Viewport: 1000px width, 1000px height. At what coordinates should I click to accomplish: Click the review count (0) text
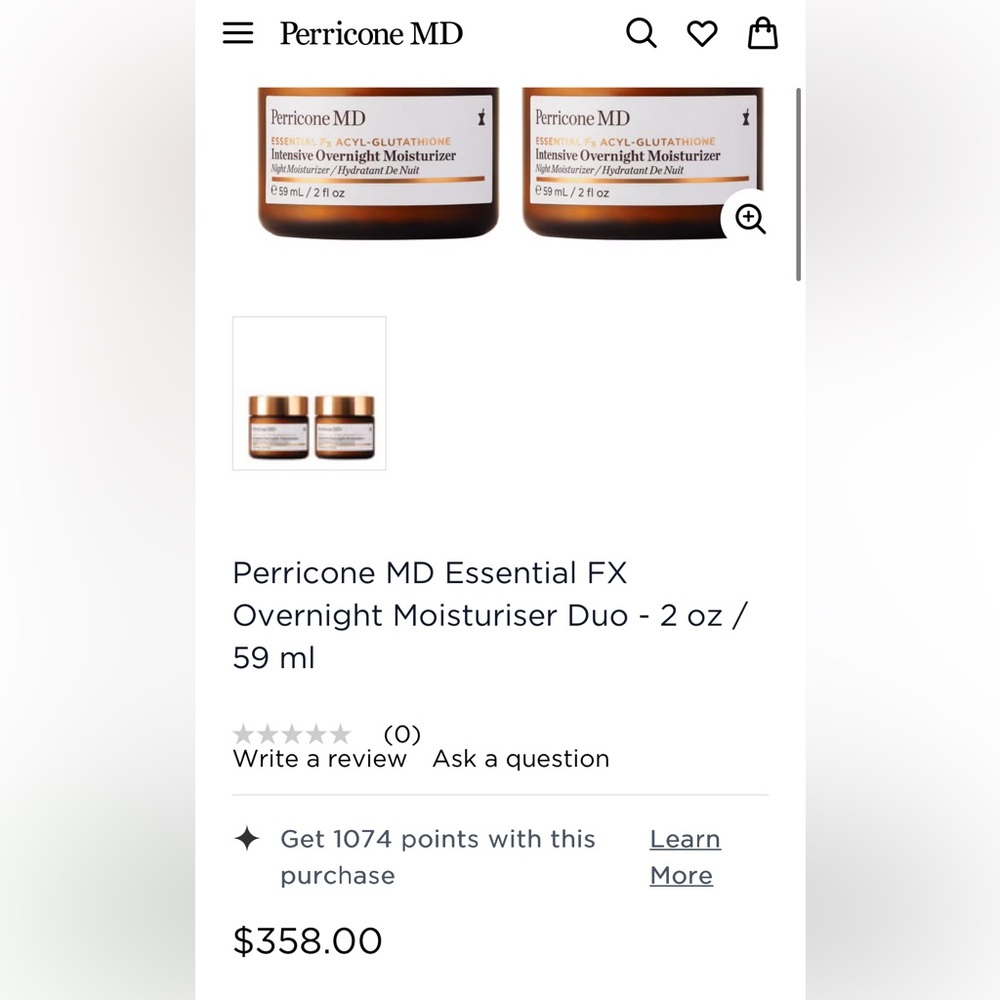point(403,734)
